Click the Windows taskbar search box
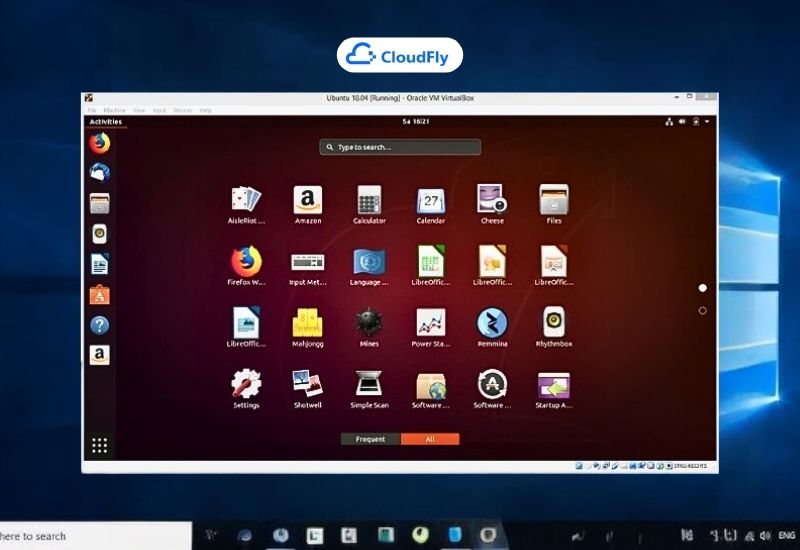This screenshot has height=550, width=800. point(96,536)
